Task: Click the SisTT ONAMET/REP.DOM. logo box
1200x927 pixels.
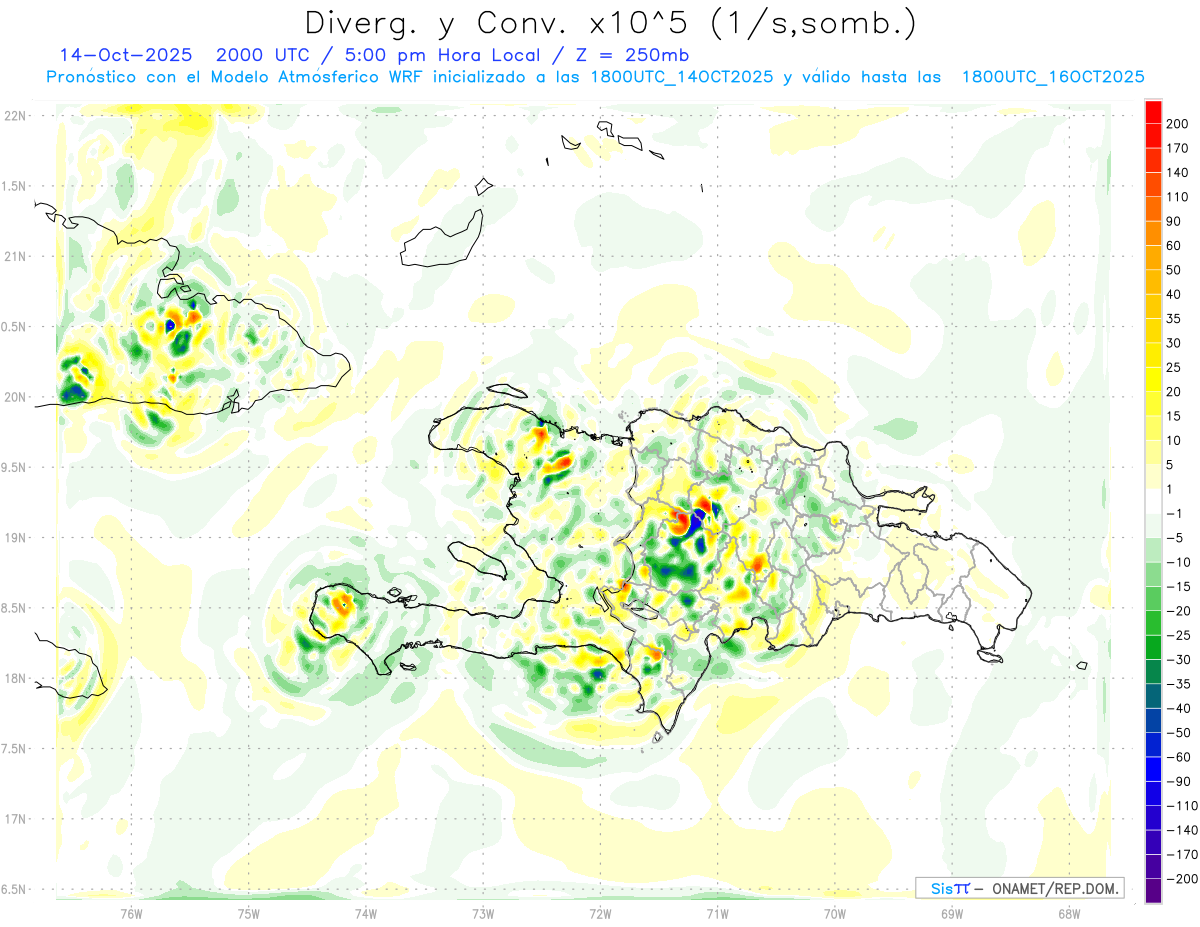Action: click(1019, 888)
